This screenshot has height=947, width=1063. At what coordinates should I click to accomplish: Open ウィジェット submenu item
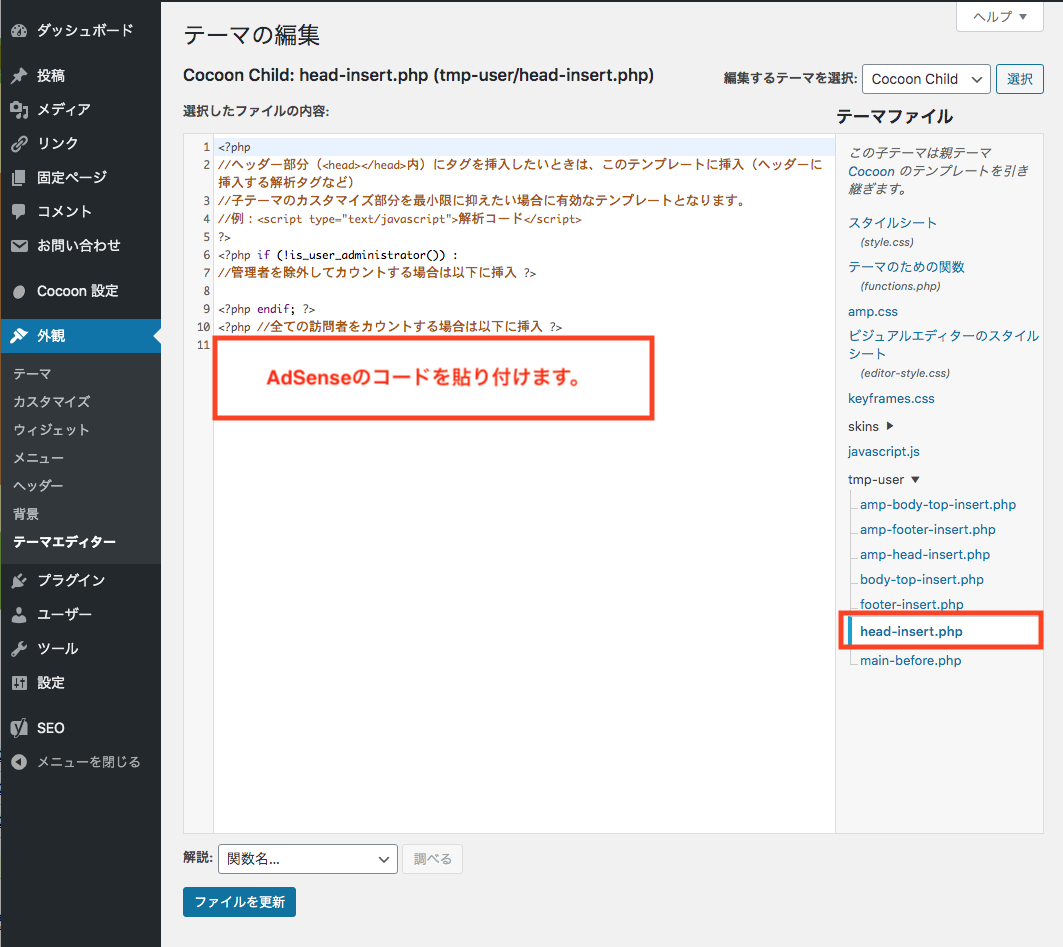point(52,430)
